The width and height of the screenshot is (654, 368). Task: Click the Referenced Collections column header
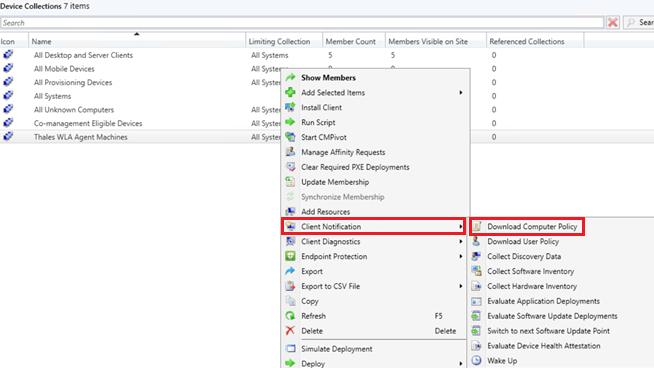(x=535, y=41)
